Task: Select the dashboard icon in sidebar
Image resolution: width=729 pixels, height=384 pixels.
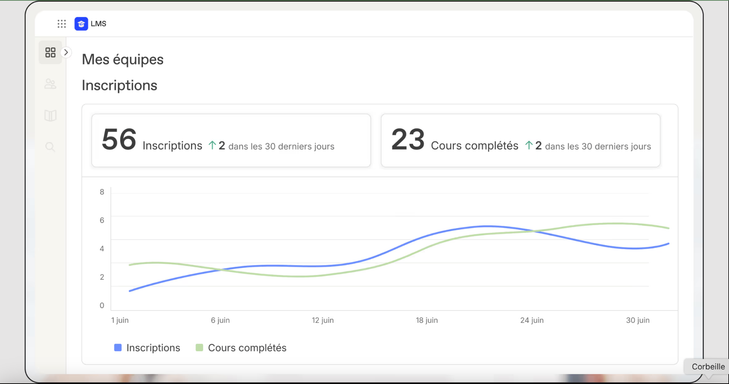Action: pyautogui.click(x=50, y=52)
